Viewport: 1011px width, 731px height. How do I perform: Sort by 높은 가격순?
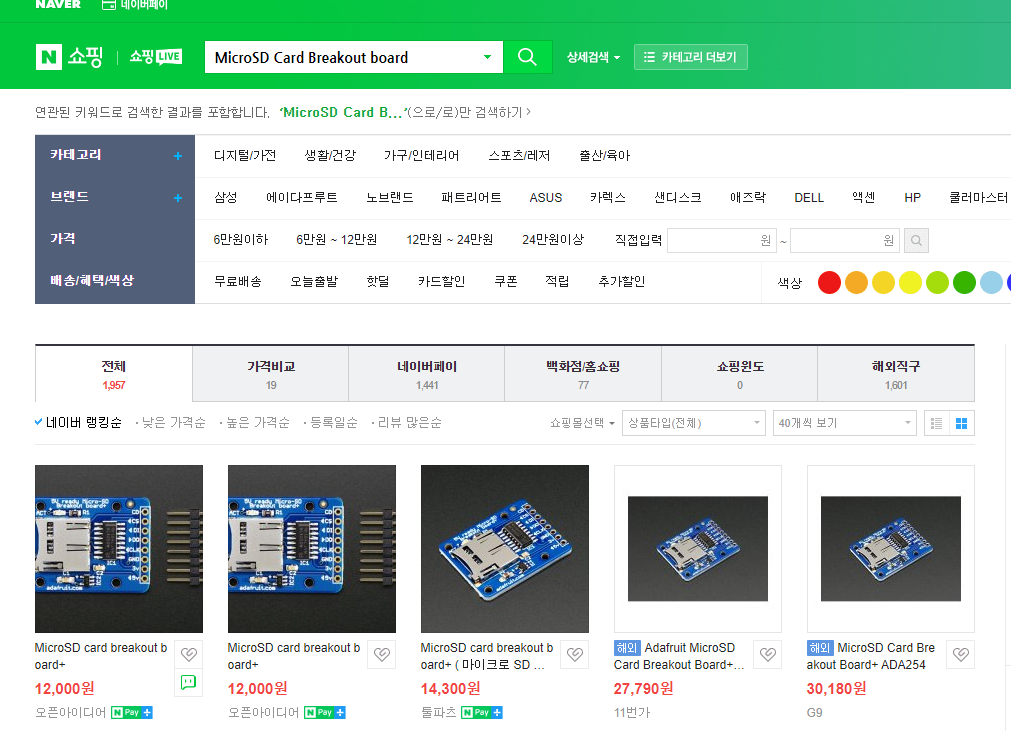point(257,422)
